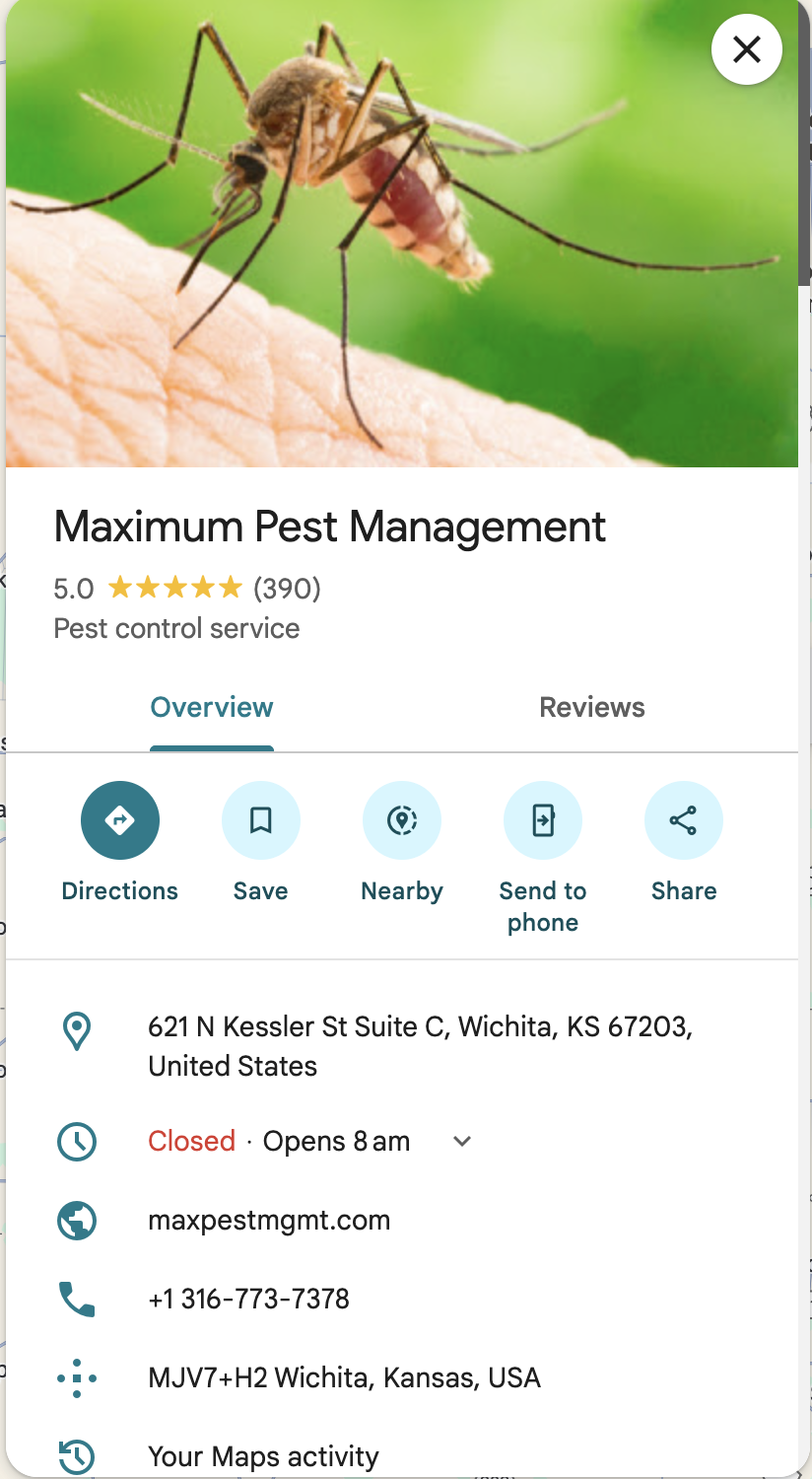Viewport: 812px width, 1479px height.
Task: Save place with the bookmark icon
Action: [x=261, y=820]
